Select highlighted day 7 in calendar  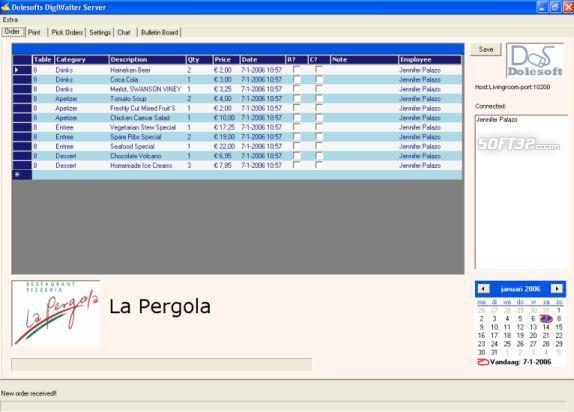coord(546,319)
